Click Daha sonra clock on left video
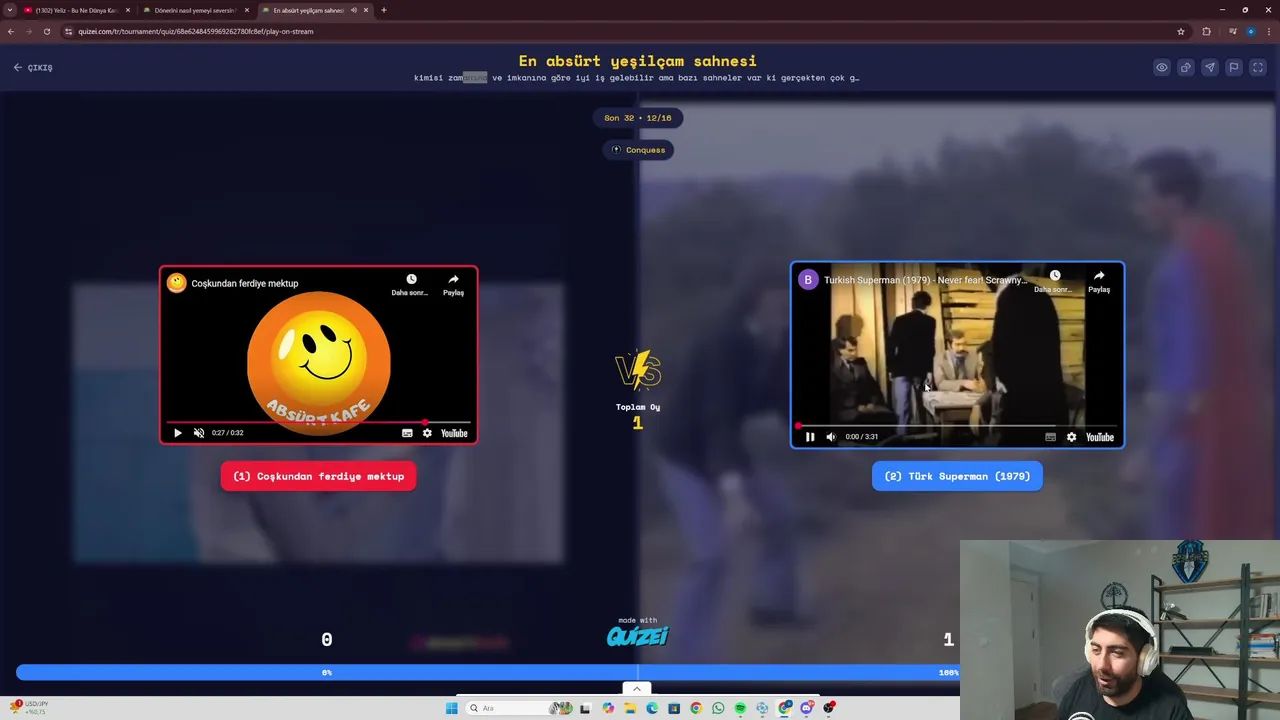The image size is (1280, 720). coord(411,284)
